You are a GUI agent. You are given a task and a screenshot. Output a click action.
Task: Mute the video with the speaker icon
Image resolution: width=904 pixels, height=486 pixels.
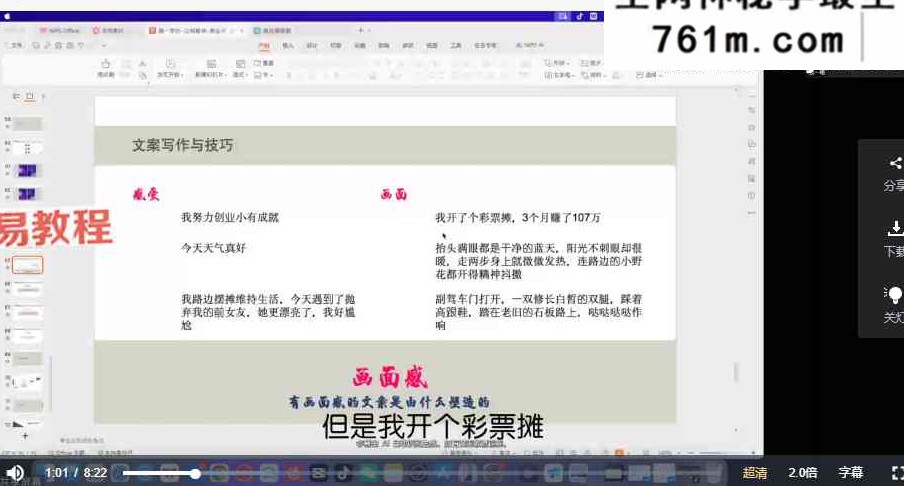pyautogui.click(x=15, y=473)
